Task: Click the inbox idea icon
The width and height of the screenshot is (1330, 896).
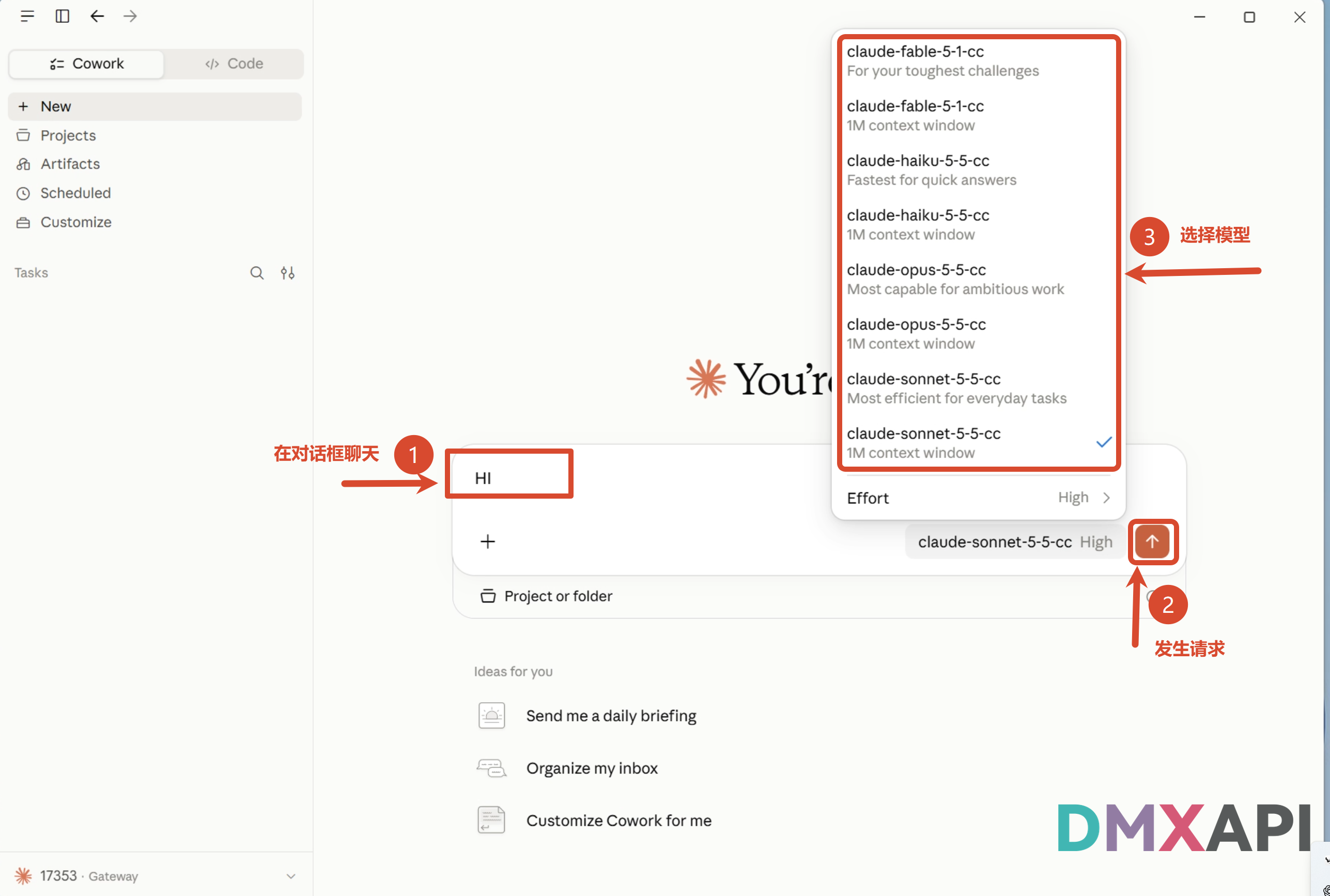Action: click(x=491, y=768)
